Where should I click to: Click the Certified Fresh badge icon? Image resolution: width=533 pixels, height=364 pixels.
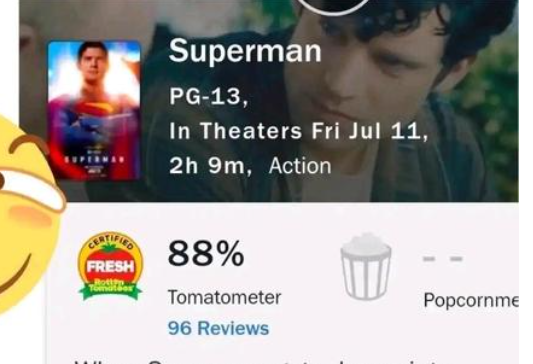pyautogui.click(x=110, y=265)
